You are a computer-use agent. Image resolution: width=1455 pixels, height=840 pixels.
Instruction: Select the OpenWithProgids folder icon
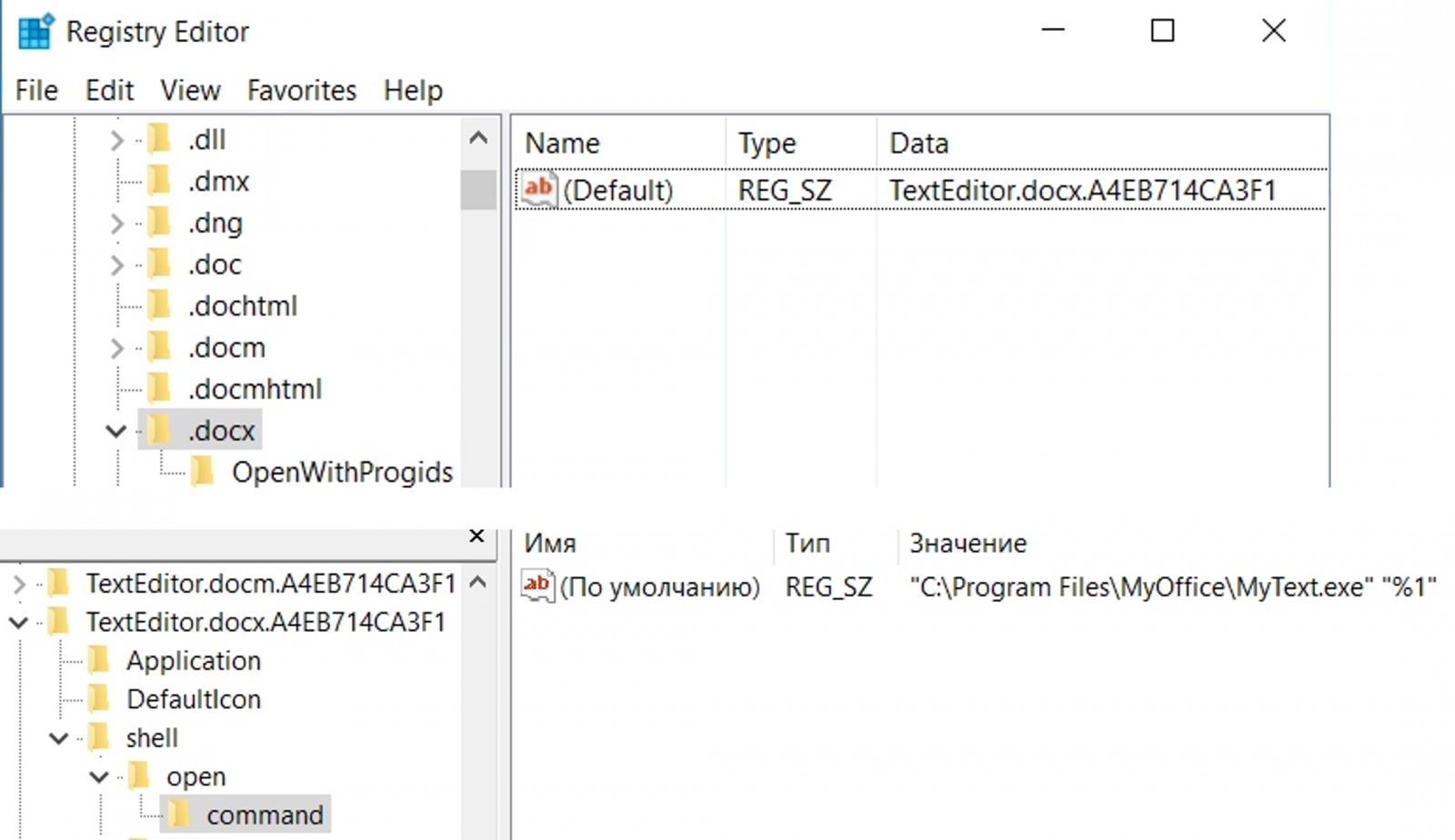pyautogui.click(x=202, y=472)
